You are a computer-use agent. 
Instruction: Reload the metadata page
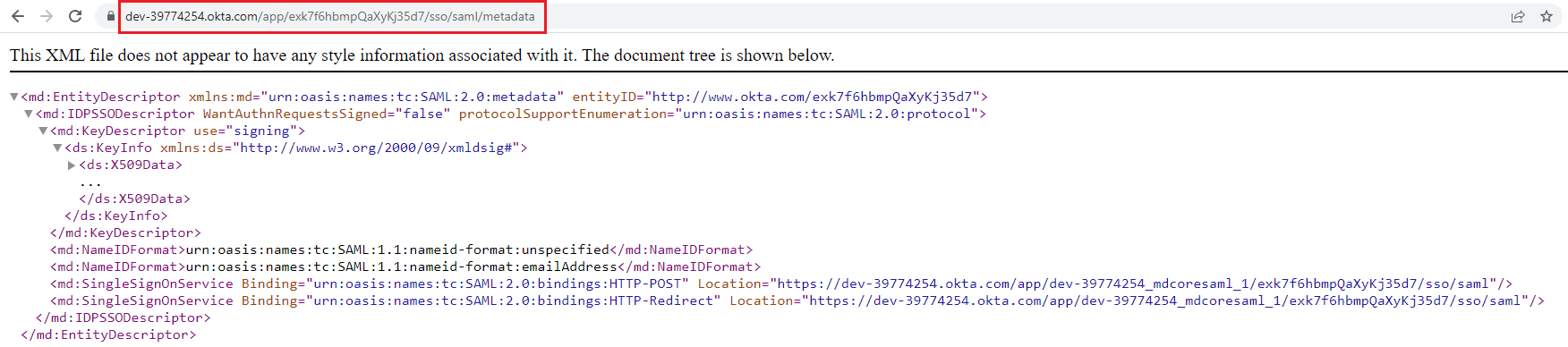pos(75,16)
